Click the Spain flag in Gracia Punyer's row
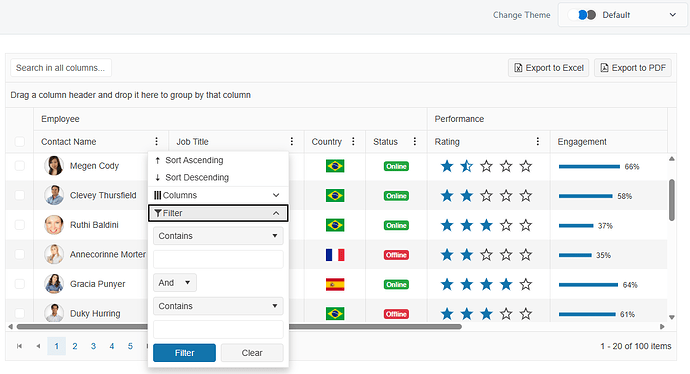 [335, 284]
